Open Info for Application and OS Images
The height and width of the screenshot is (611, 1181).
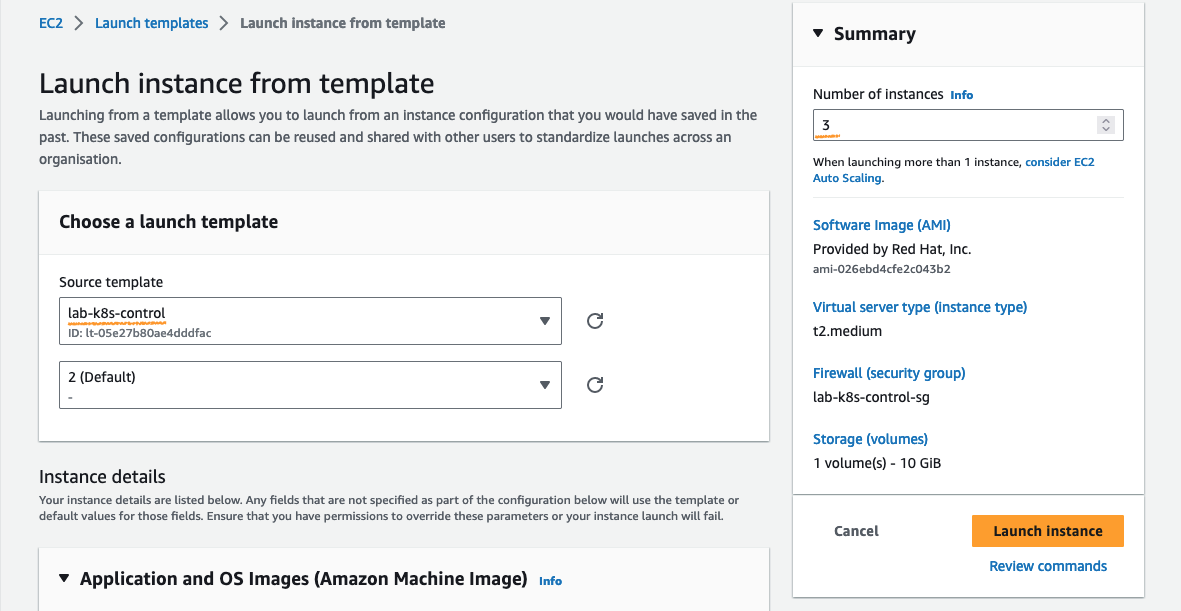pos(550,580)
